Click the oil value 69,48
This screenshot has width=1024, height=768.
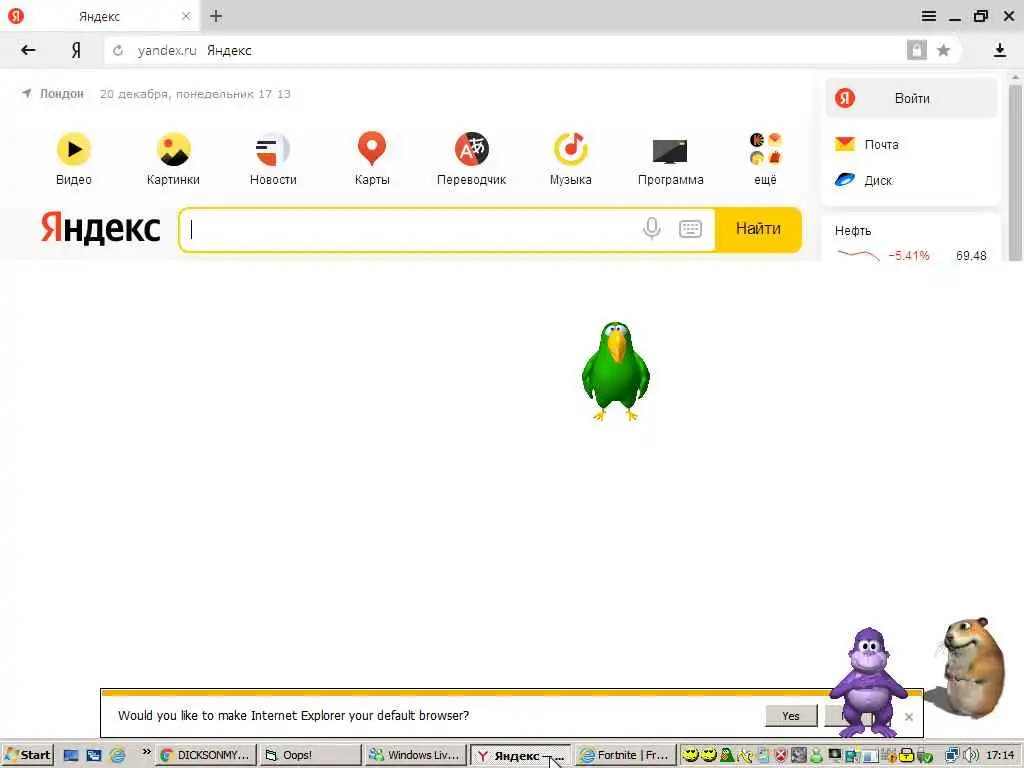tap(971, 255)
